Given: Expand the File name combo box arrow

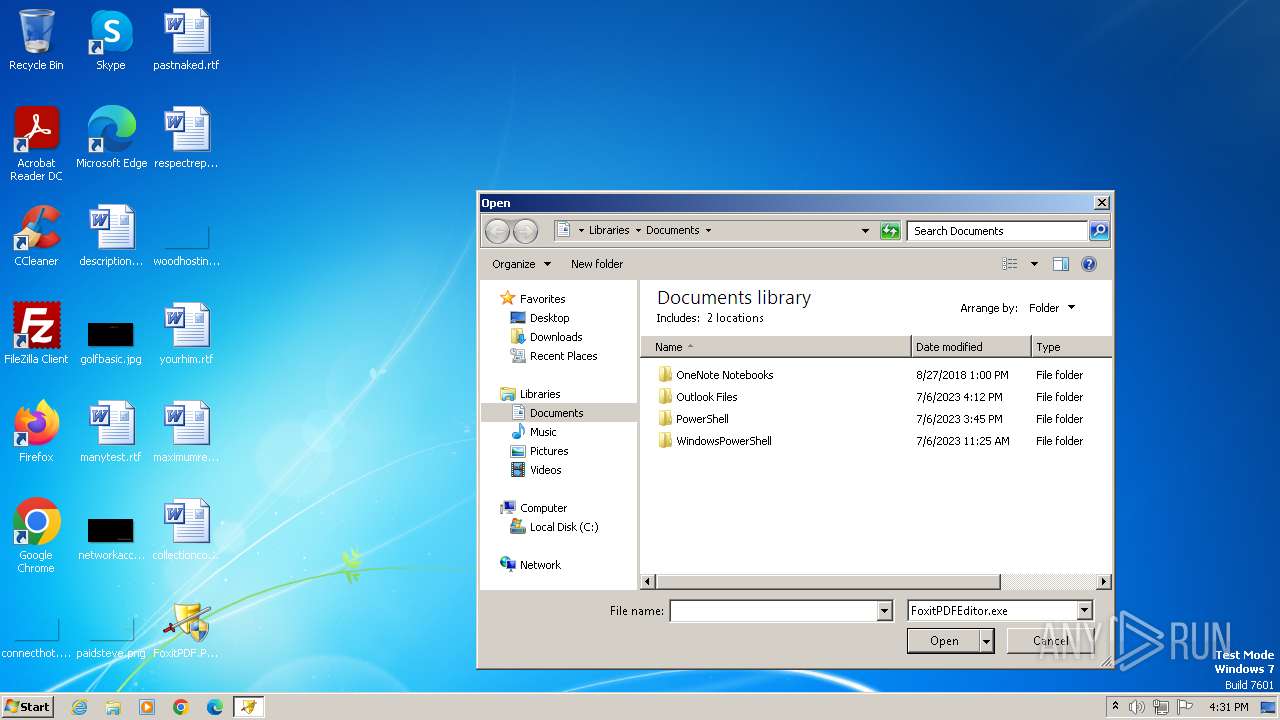Looking at the screenshot, I should point(884,610).
